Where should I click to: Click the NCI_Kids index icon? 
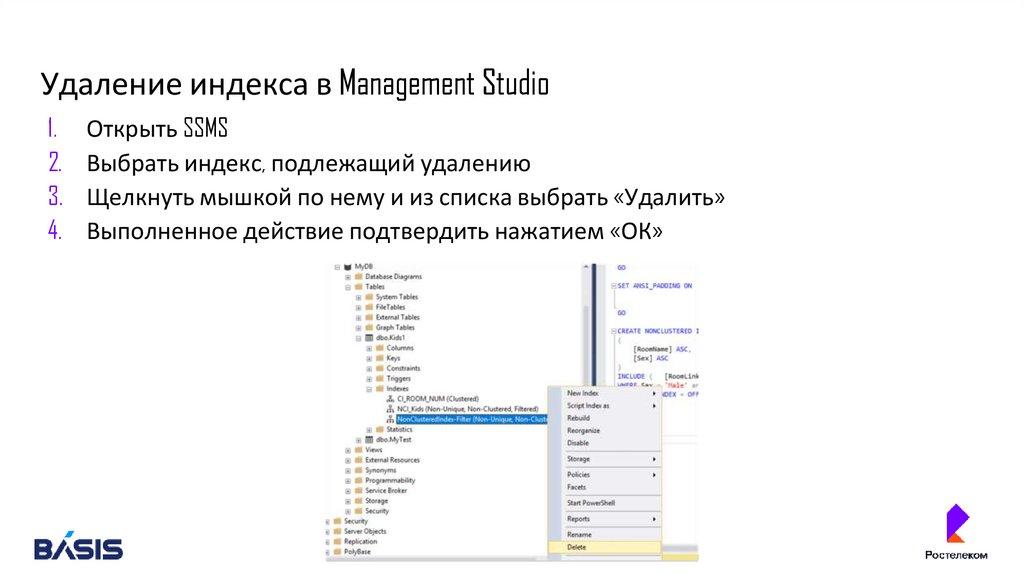click(x=390, y=409)
